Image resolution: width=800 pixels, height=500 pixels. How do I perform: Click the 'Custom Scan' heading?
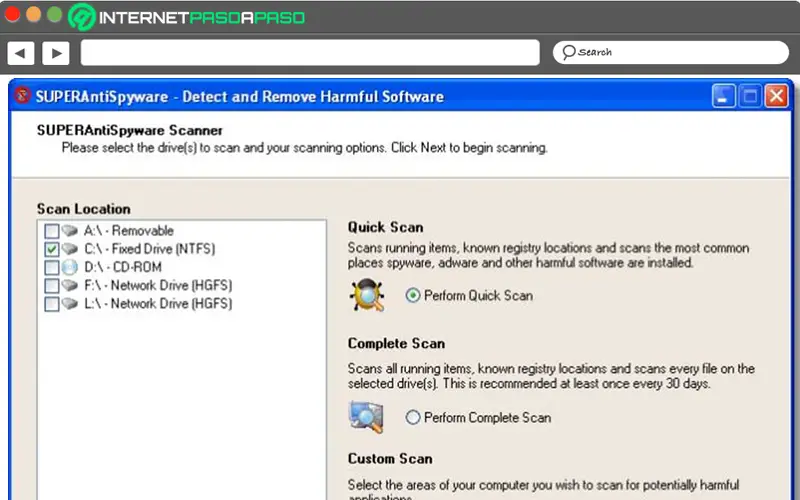(x=390, y=459)
